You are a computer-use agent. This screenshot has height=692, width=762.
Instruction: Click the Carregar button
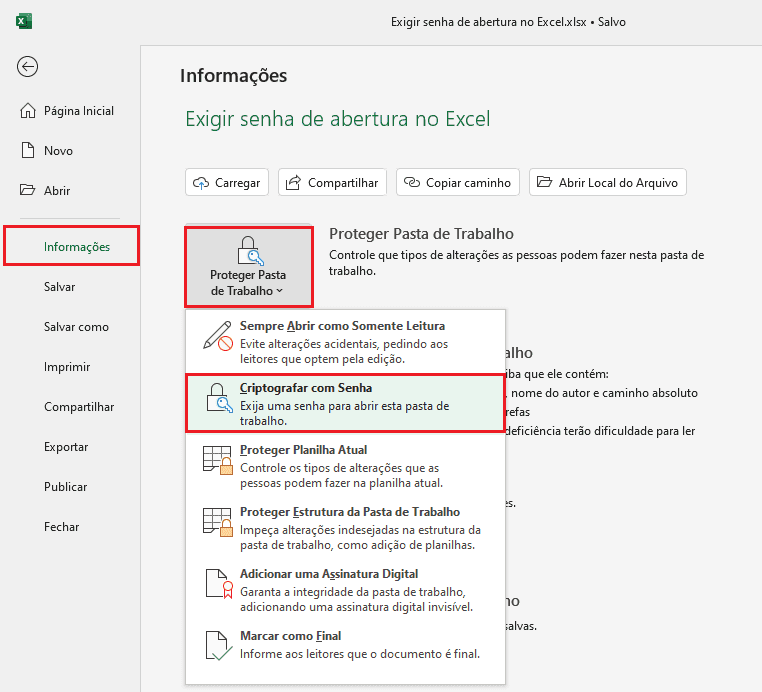point(227,183)
